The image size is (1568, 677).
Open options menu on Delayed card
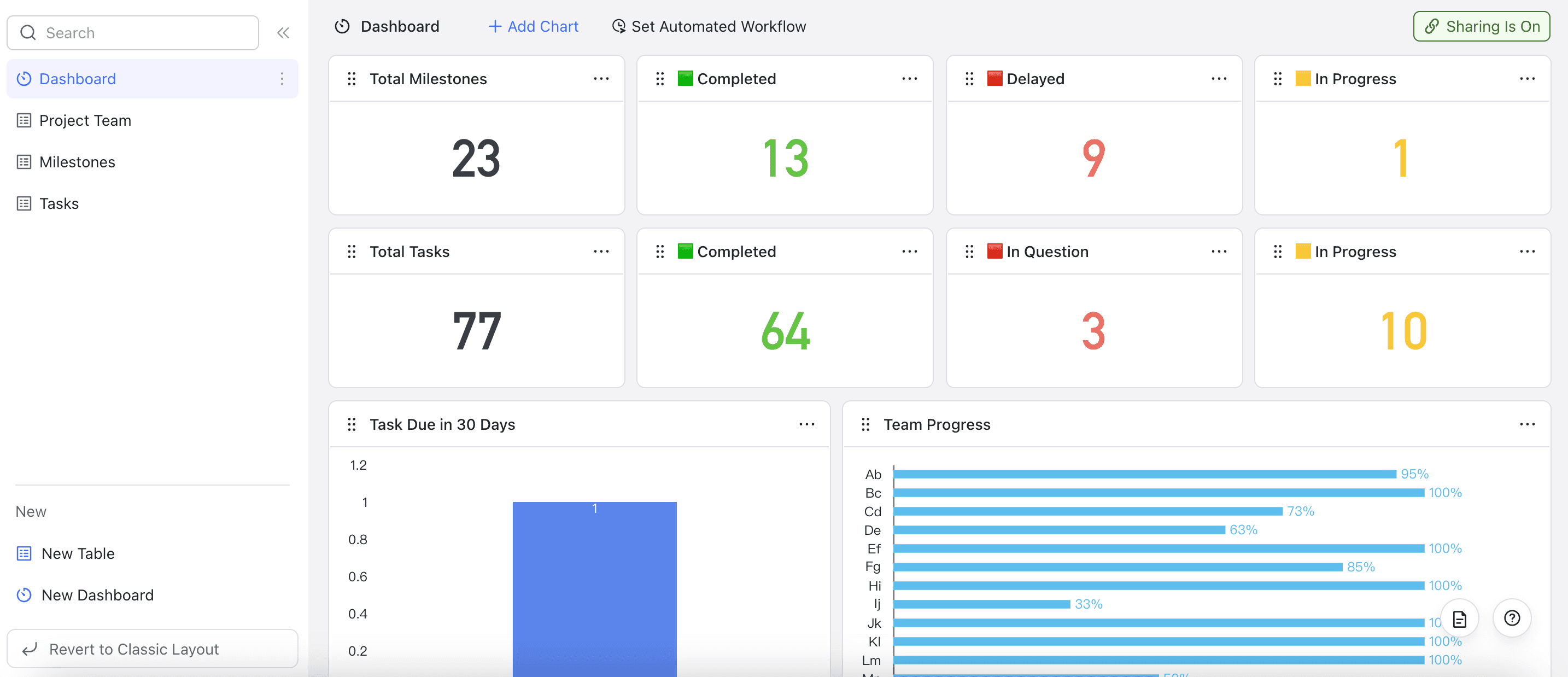(x=1219, y=79)
